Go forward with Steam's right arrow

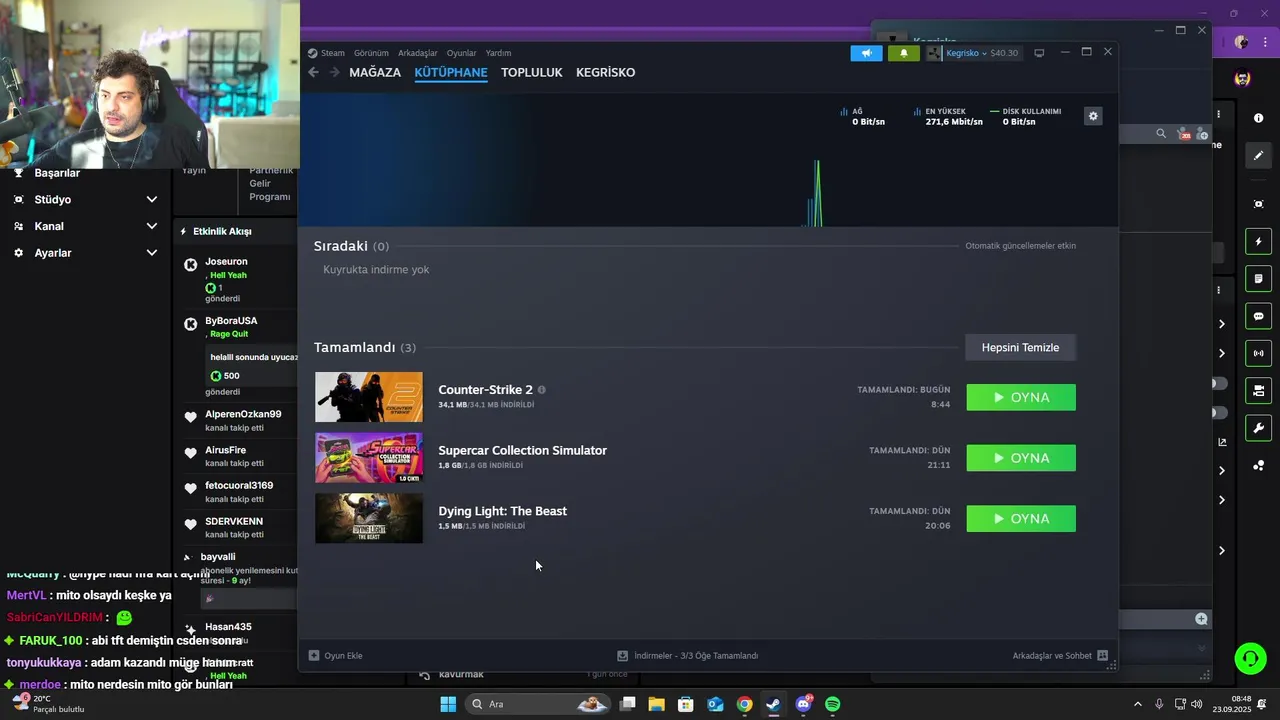click(334, 72)
